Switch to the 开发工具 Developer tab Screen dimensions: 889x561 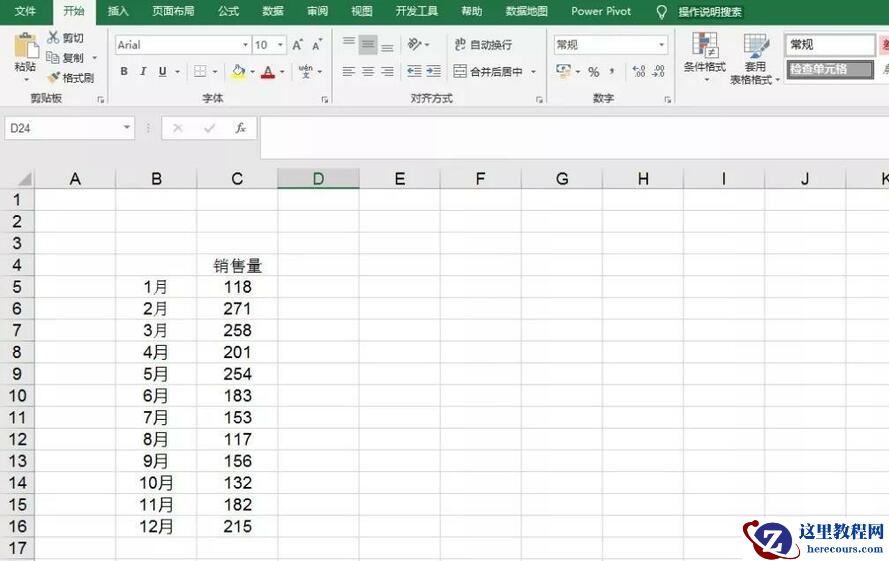(x=417, y=11)
